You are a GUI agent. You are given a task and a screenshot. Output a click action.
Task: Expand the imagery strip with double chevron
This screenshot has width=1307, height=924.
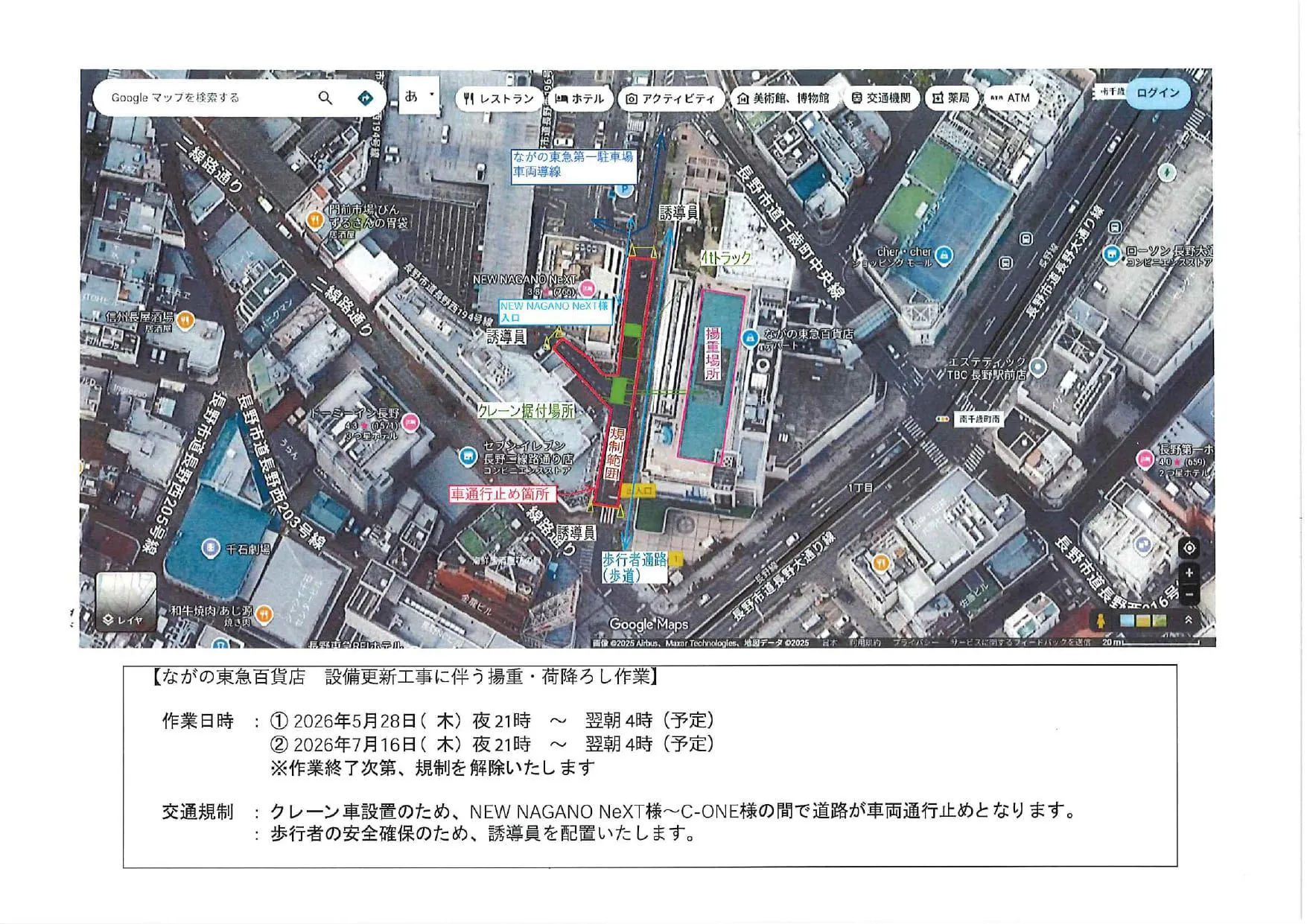coord(1189,620)
